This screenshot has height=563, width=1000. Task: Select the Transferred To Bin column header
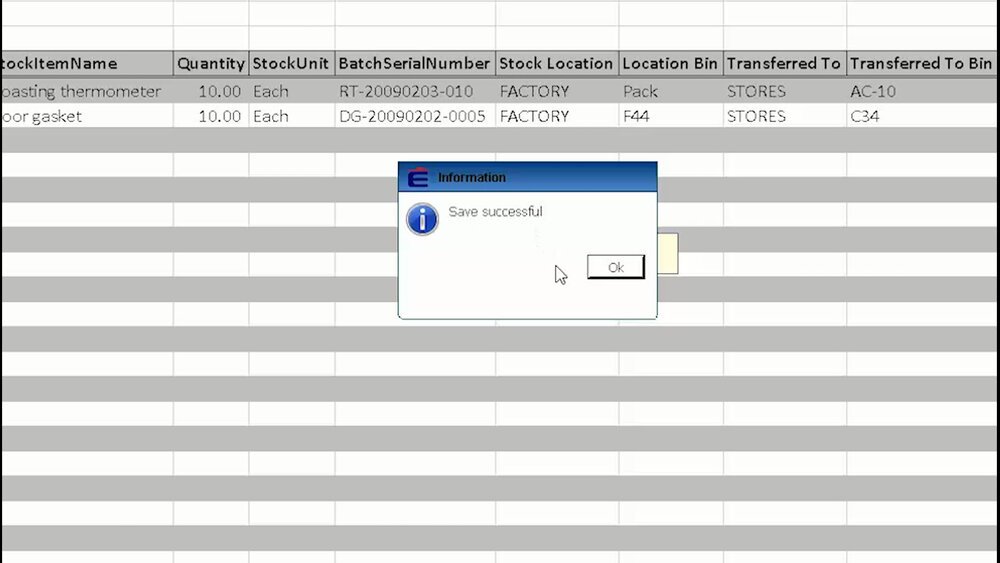click(922, 64)
